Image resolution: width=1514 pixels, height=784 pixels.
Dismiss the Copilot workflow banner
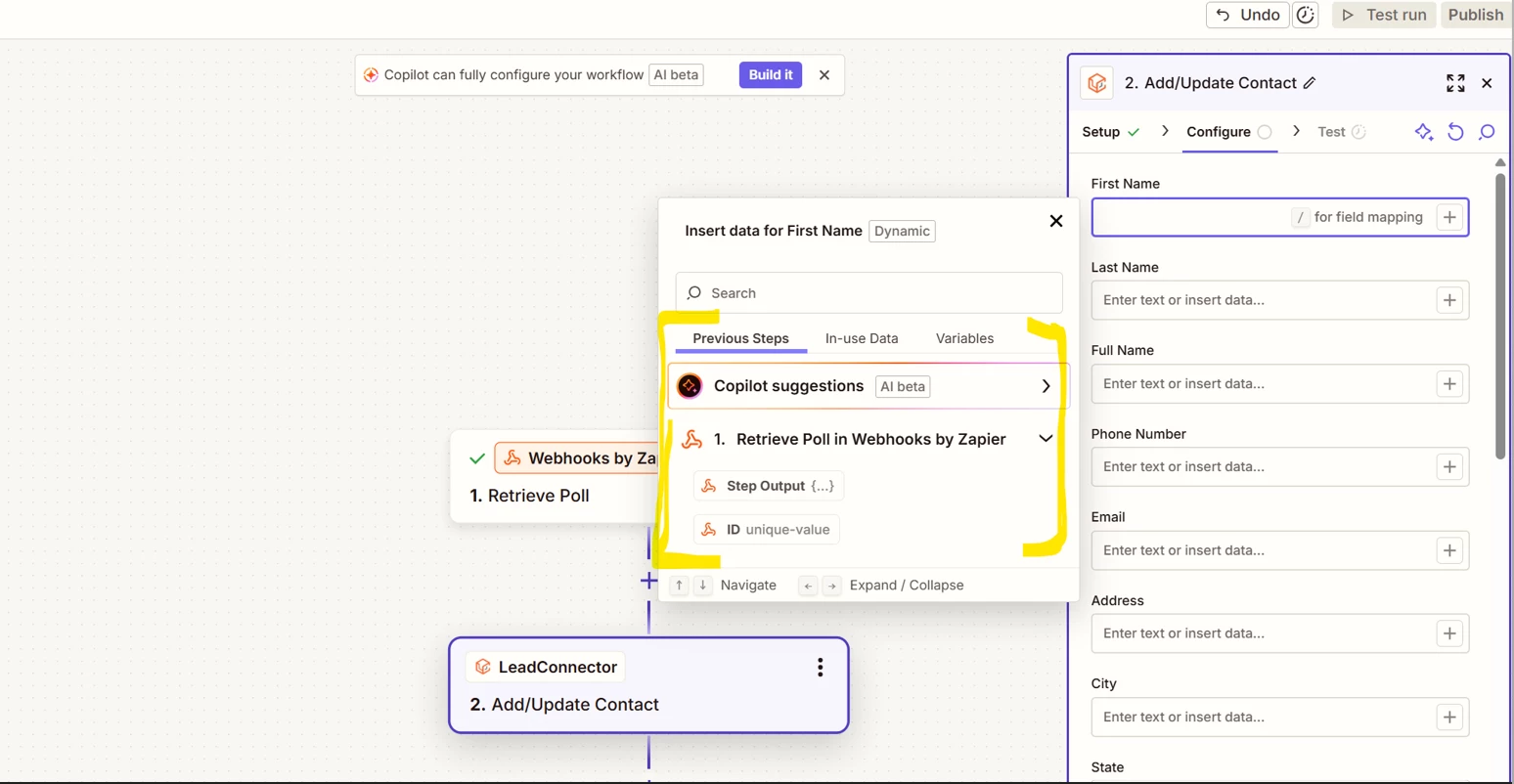click(x=824, y=75)
